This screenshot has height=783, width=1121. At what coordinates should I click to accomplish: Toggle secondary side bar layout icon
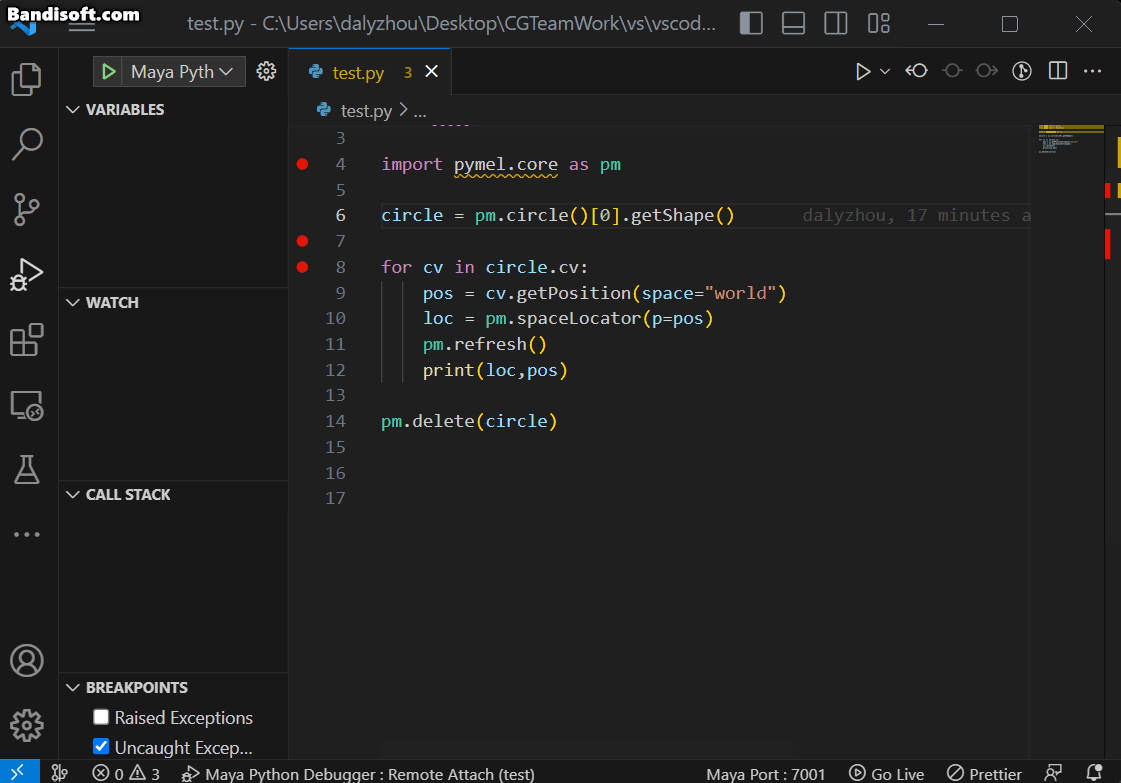tap(835, 24)
